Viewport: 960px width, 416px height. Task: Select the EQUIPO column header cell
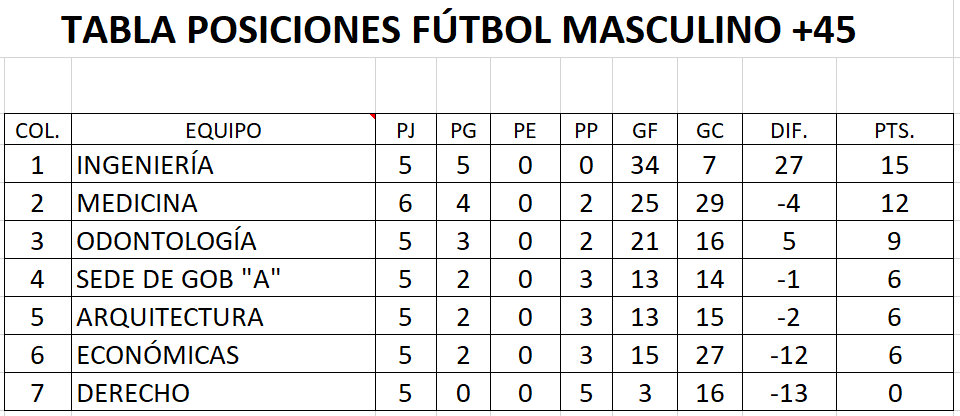click(223, 130)
